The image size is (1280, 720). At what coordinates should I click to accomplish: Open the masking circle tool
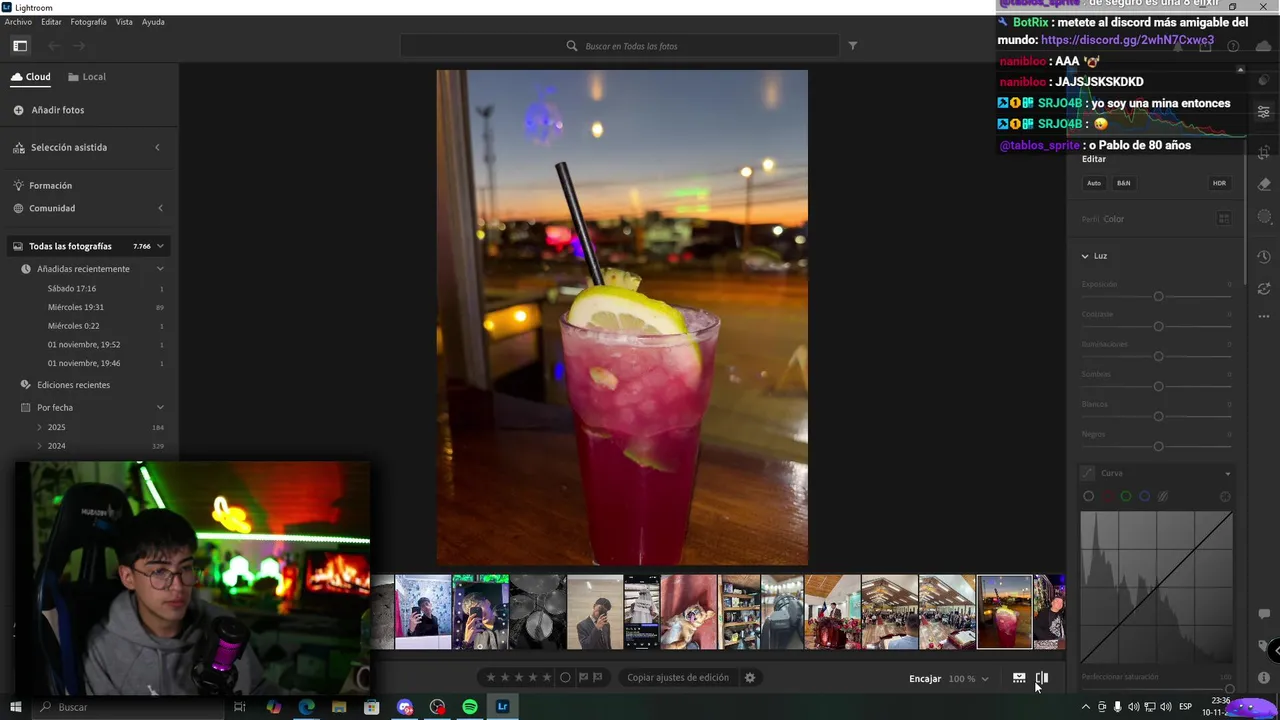[1264, 217]
